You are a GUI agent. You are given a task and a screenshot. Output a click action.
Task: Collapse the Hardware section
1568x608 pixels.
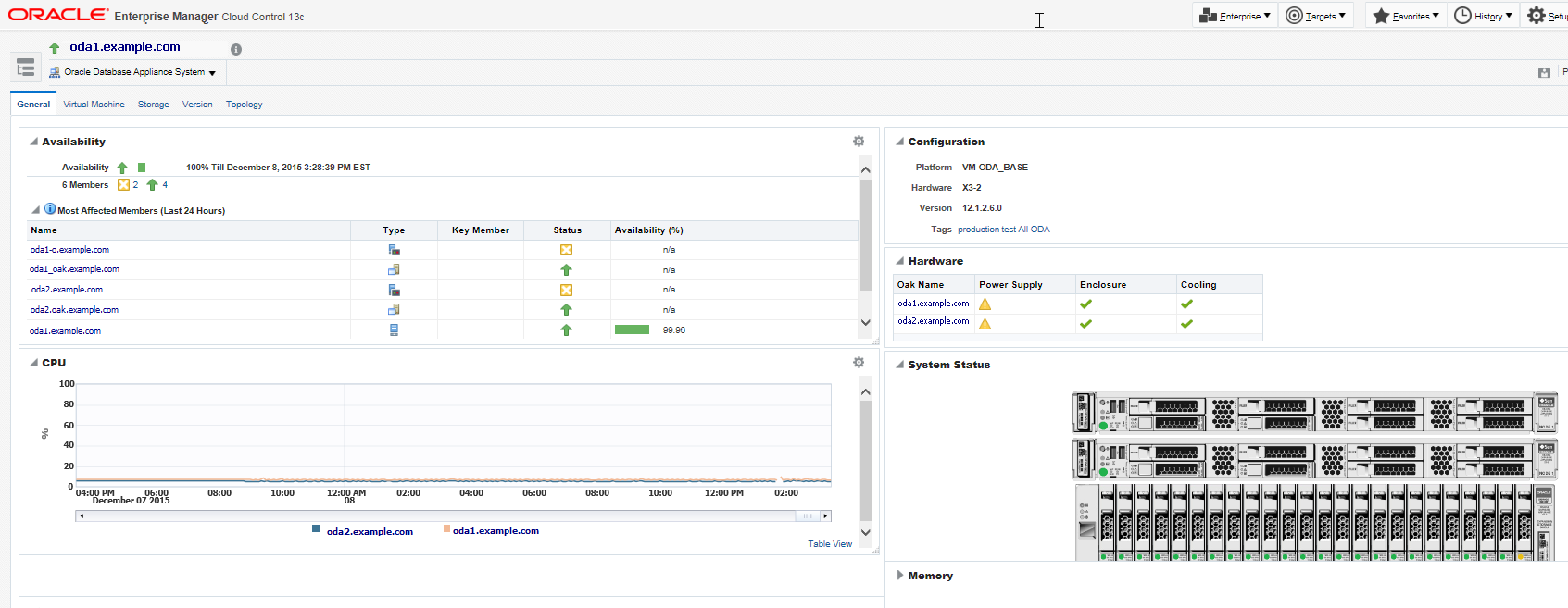click(900, 261)
